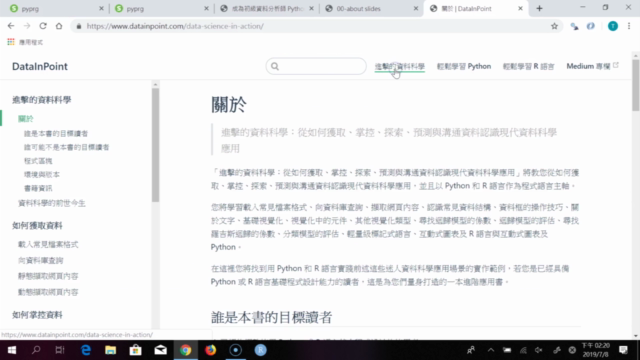640x360 pixels.
Task: Open sidebar item 書籍資訊
Action: click(38, 188)
